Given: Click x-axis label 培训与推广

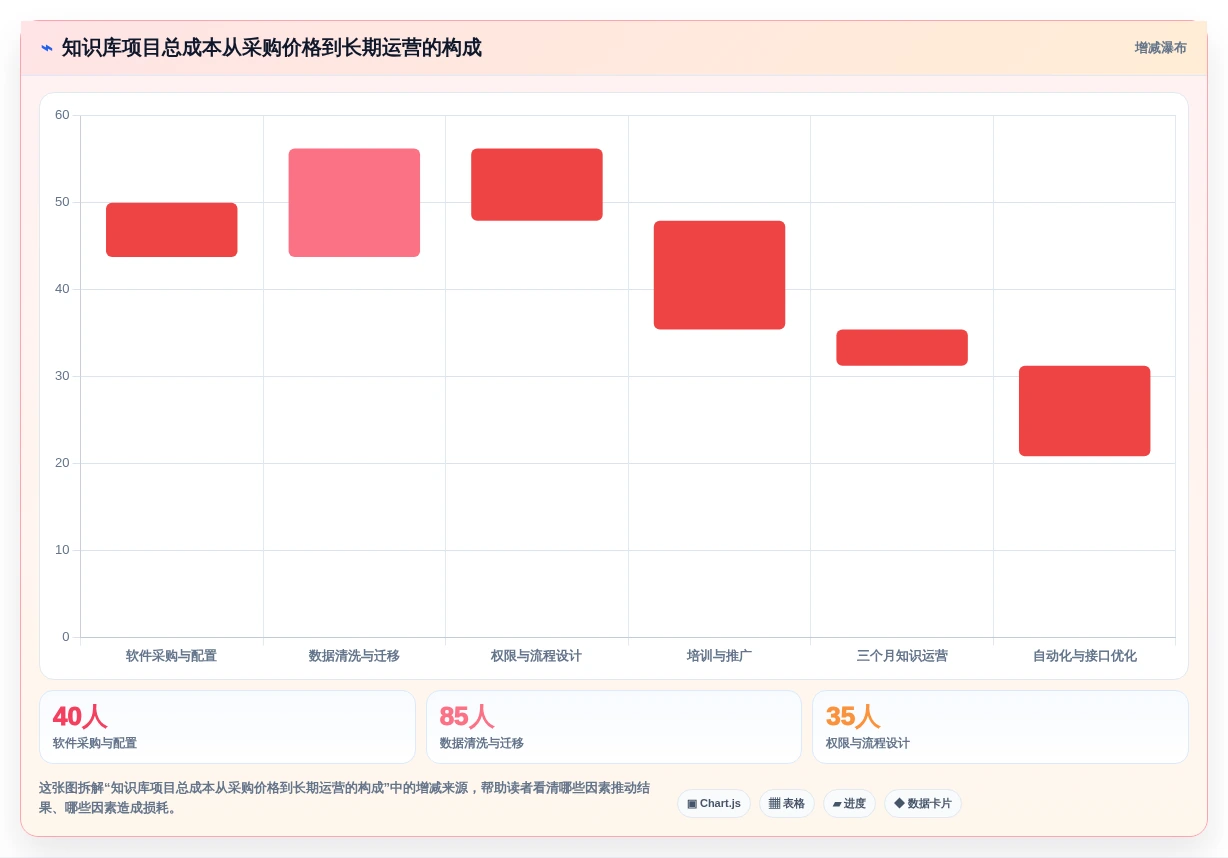Looking at the screenshot, I should click(719, 656).
